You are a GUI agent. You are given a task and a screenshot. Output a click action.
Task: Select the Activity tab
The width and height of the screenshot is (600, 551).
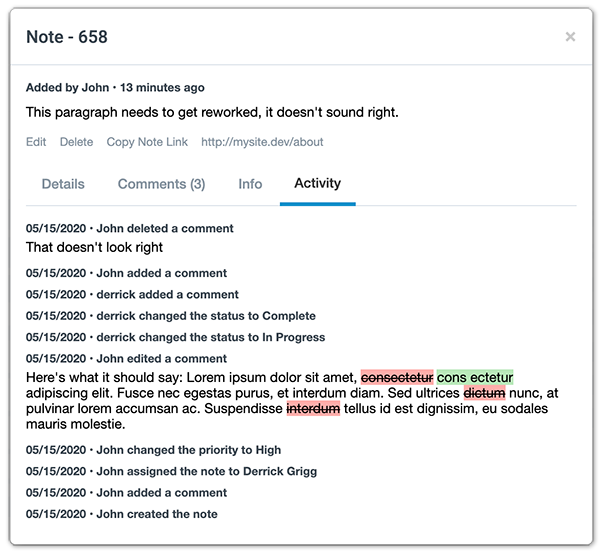click(x=318, y=183)
